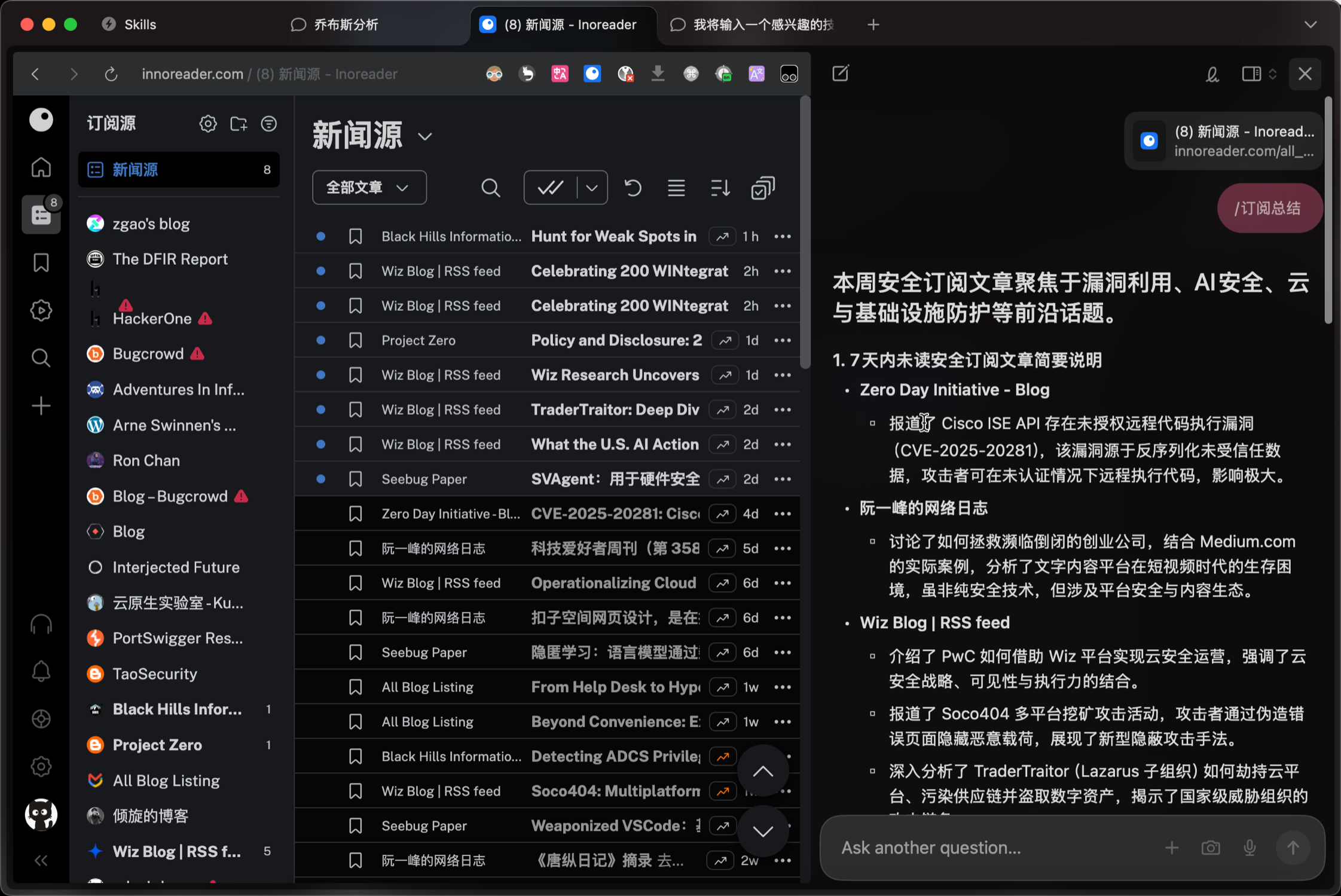Send question with the up-arrow button
The height and width of the screenshot is (896, 1341).
point(1293,848)
